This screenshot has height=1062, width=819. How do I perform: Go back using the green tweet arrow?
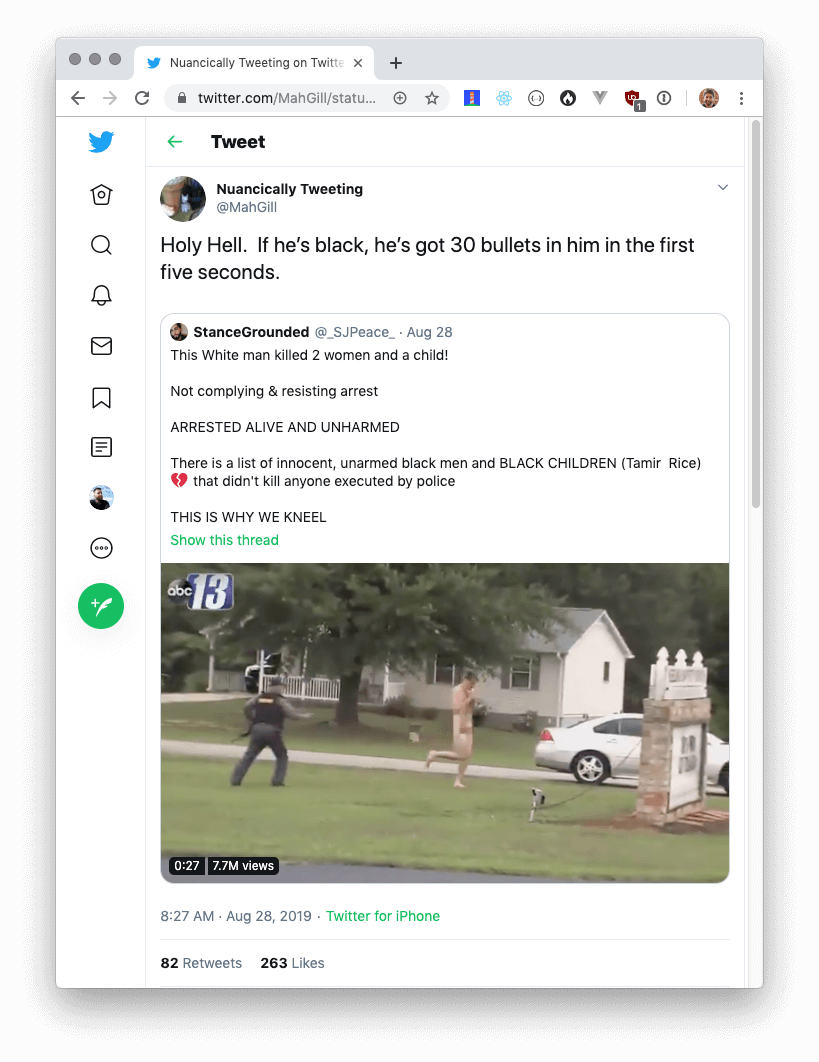175,142
